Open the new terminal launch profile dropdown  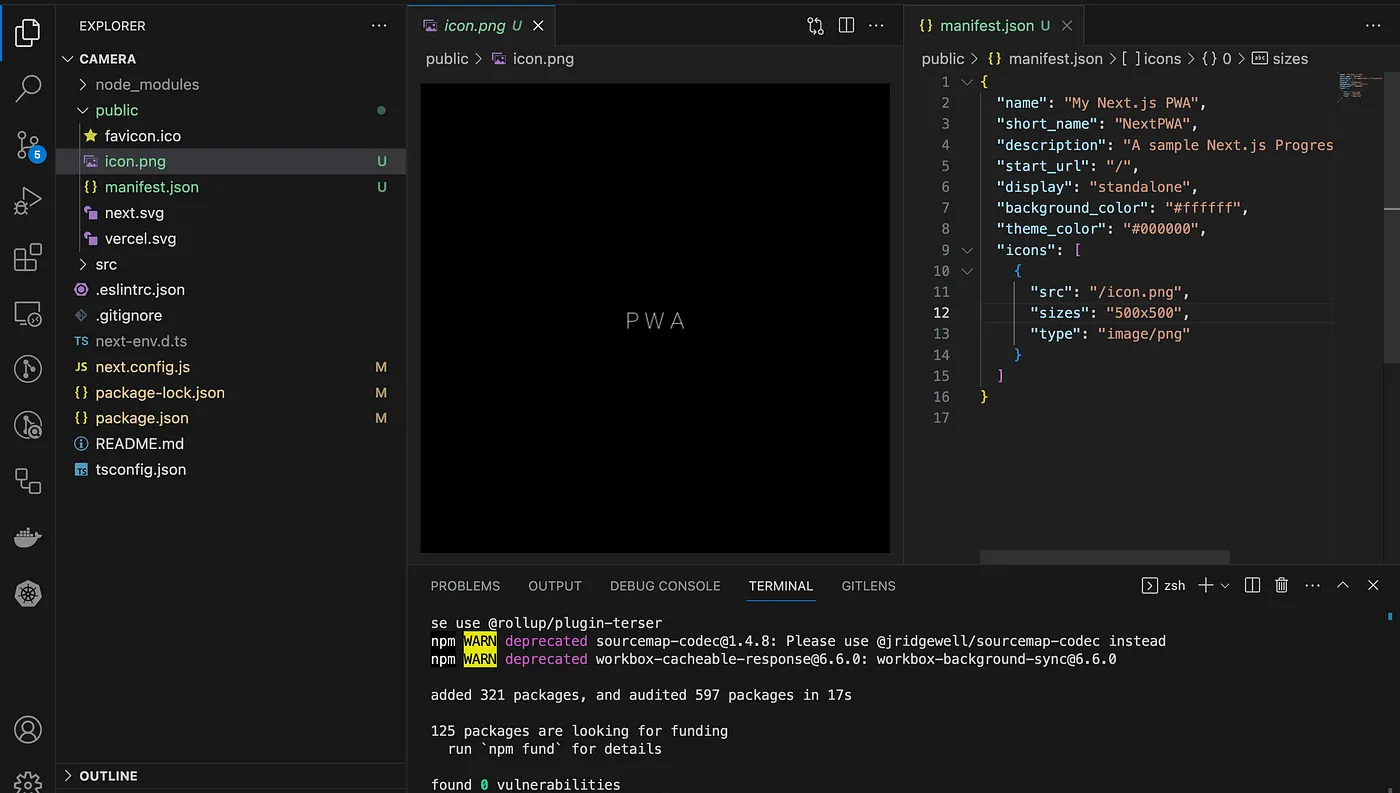[1225, 585]
